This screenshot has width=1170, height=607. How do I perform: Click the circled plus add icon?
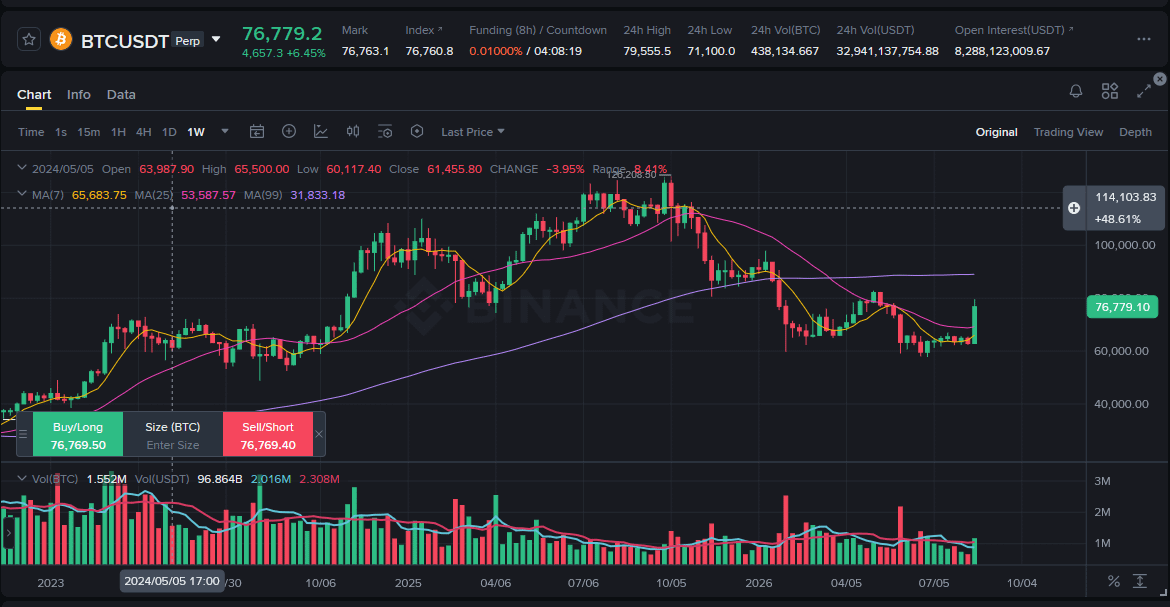(289, 131)
